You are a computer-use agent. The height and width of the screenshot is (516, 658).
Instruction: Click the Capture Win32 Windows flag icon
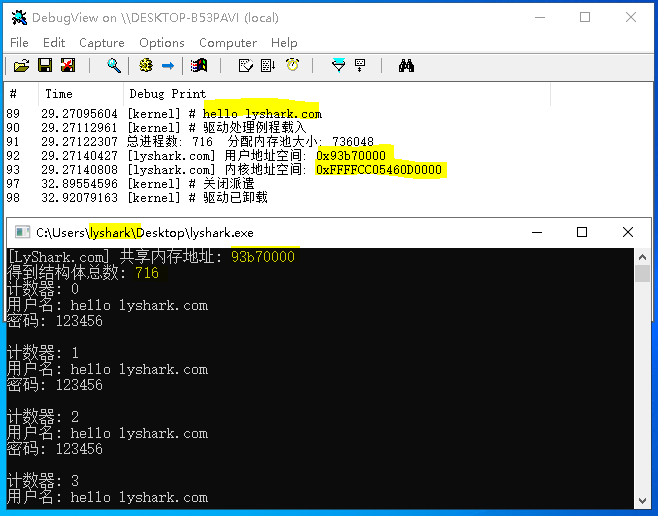pos(199,65)
